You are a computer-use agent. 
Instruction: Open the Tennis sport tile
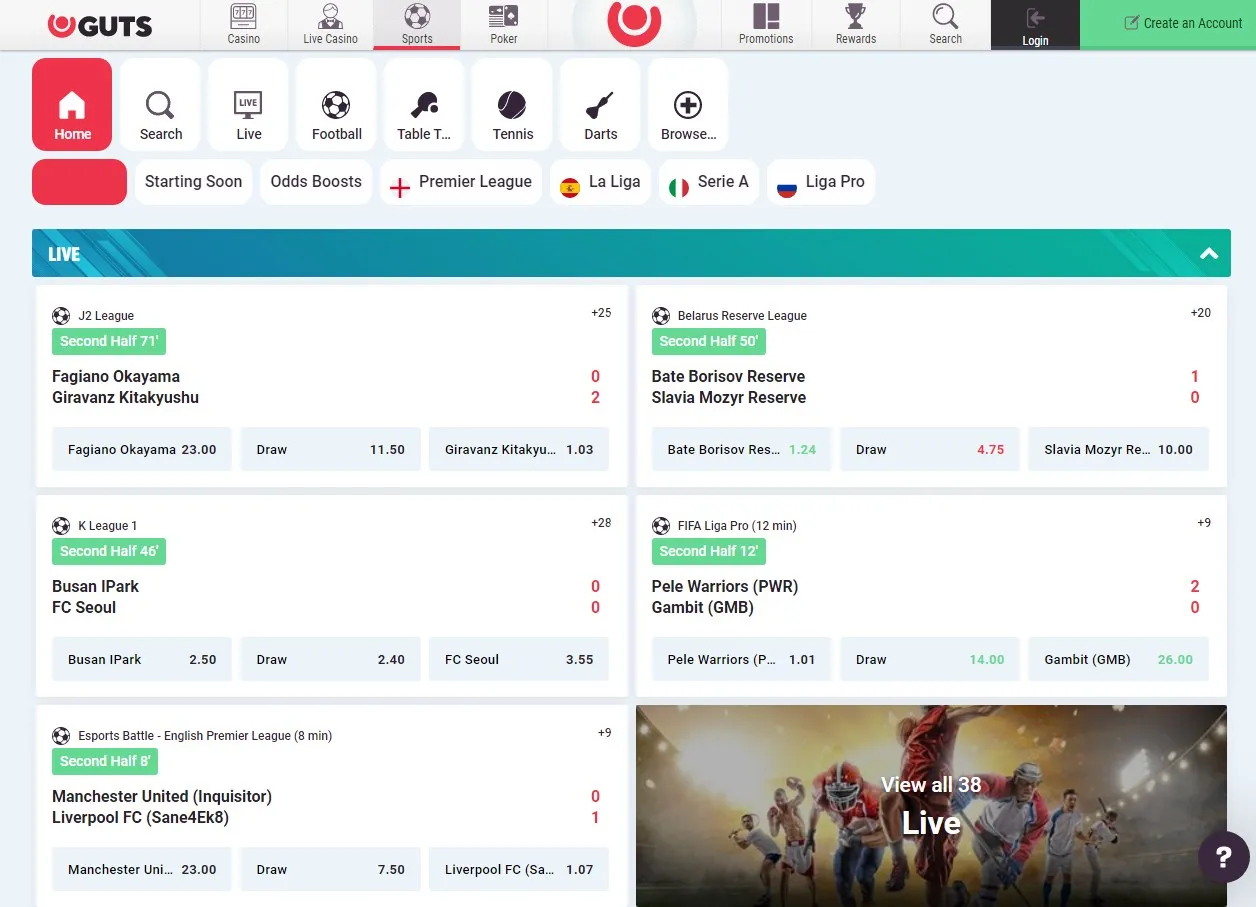[512, 105]
